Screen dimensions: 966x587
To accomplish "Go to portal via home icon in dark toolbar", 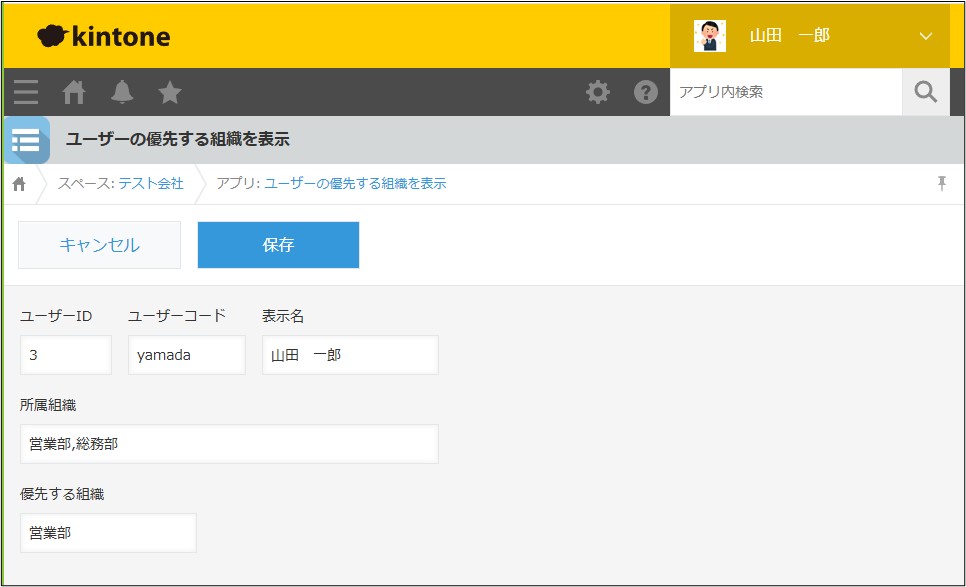I will (x=74, y=92).
